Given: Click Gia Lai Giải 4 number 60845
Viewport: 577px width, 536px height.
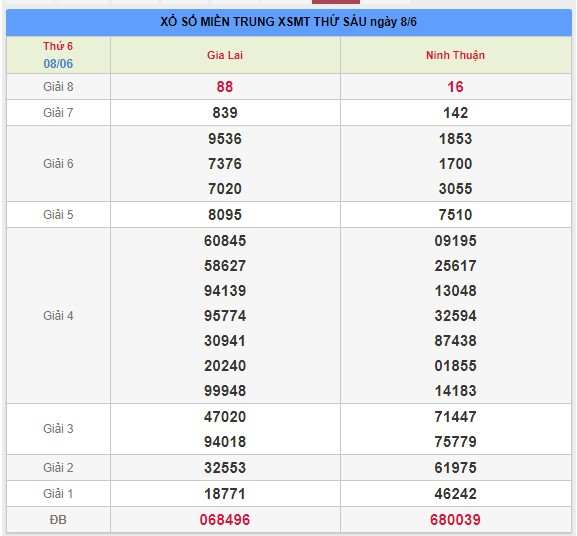Looking at the screenshot, I should [x=225, y=241].
